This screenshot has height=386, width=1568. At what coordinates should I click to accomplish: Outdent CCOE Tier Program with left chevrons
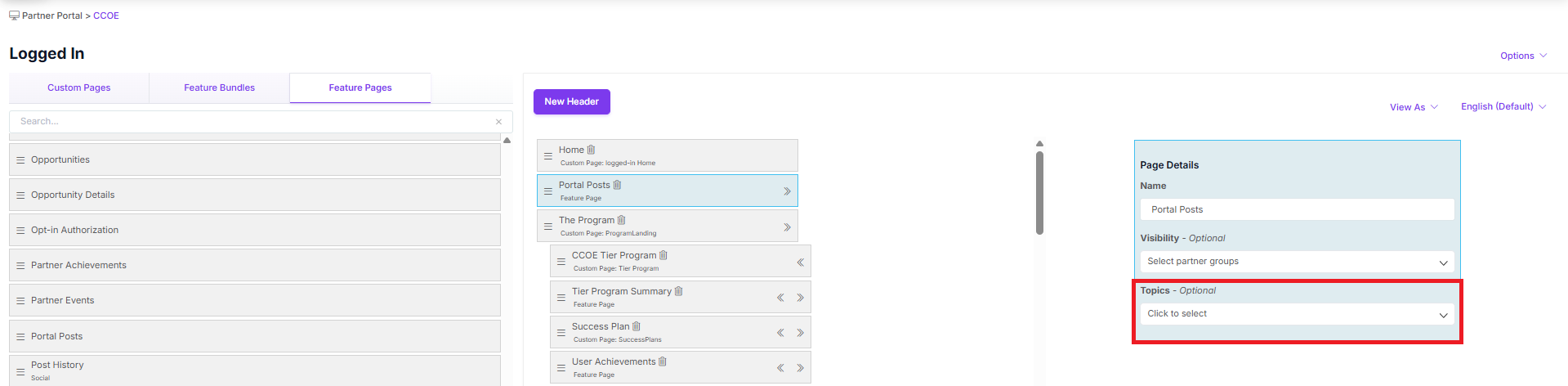(x=800, y=263)
